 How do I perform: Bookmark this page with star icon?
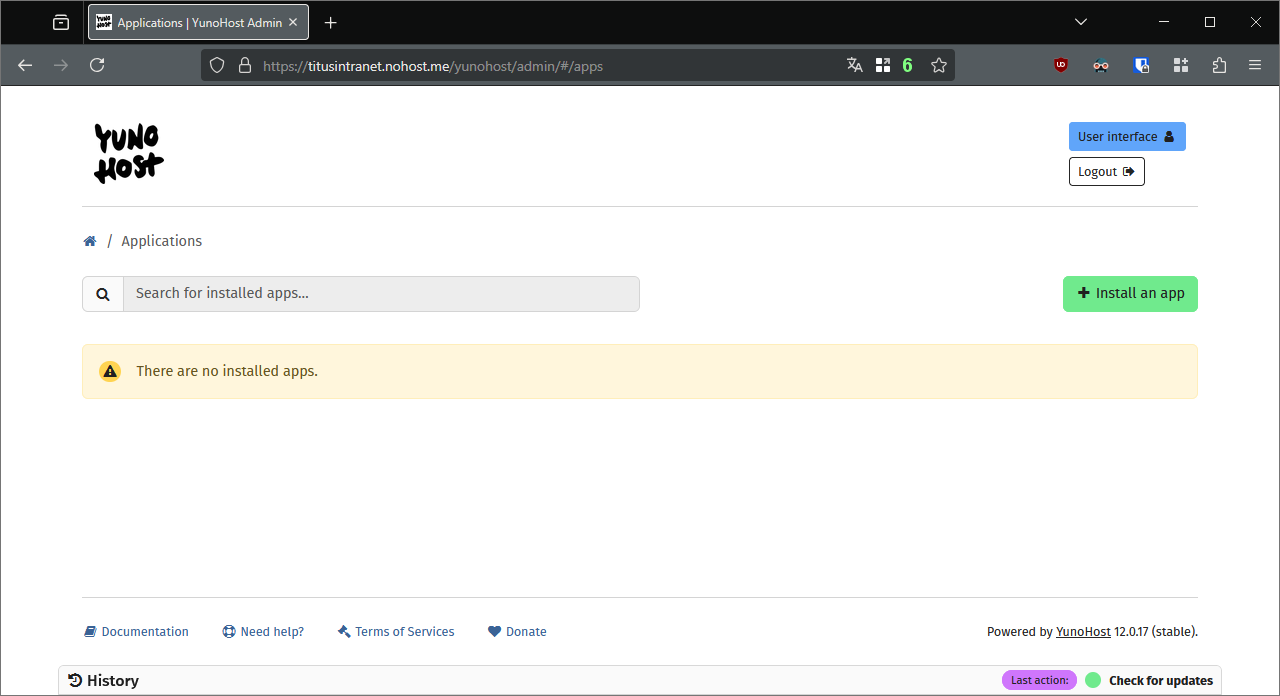tap(938, 65)
